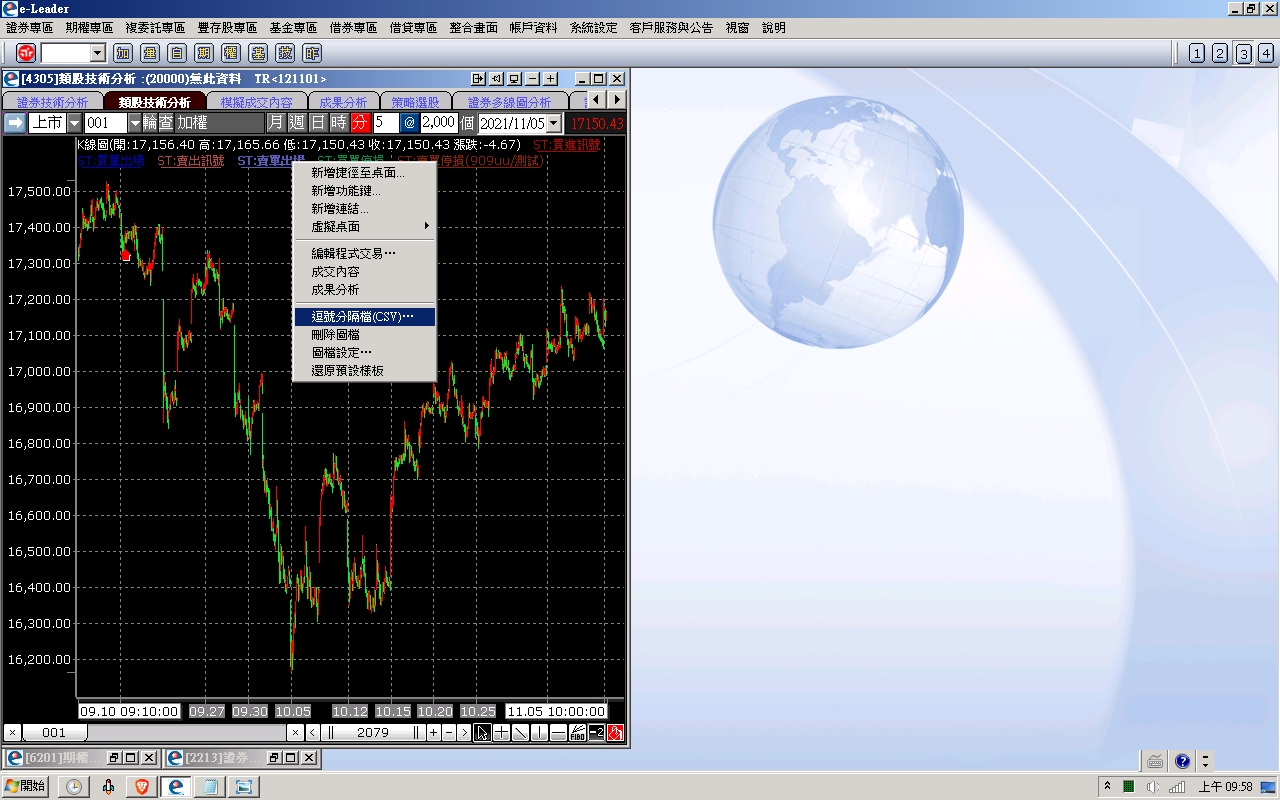This screenshot has height=800, width=1280.
Task: Switch to 證券多線圖分析 tab
Action: pyautogui.click(x=509, y=102)
